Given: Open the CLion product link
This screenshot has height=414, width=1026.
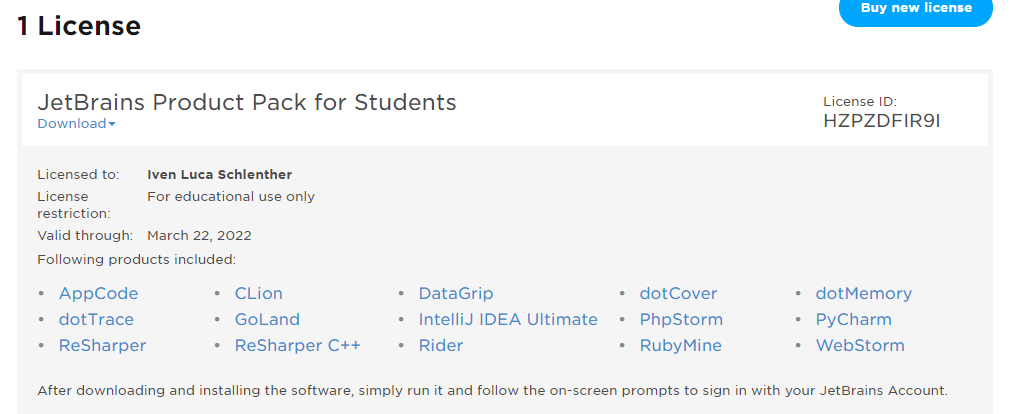Looking at the screenshot, I should click(258, 294).
